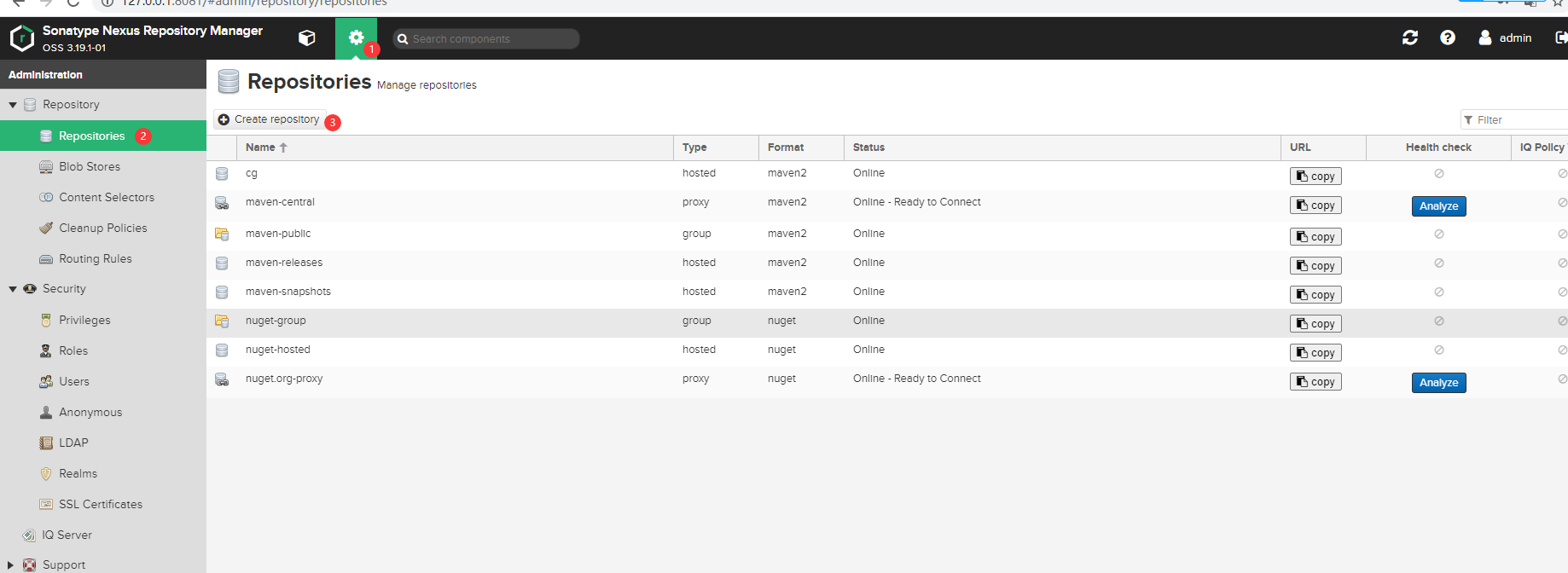The image size is (1568, 573).
Task: Click the Content Selectors icon
Action: (46, 198)
